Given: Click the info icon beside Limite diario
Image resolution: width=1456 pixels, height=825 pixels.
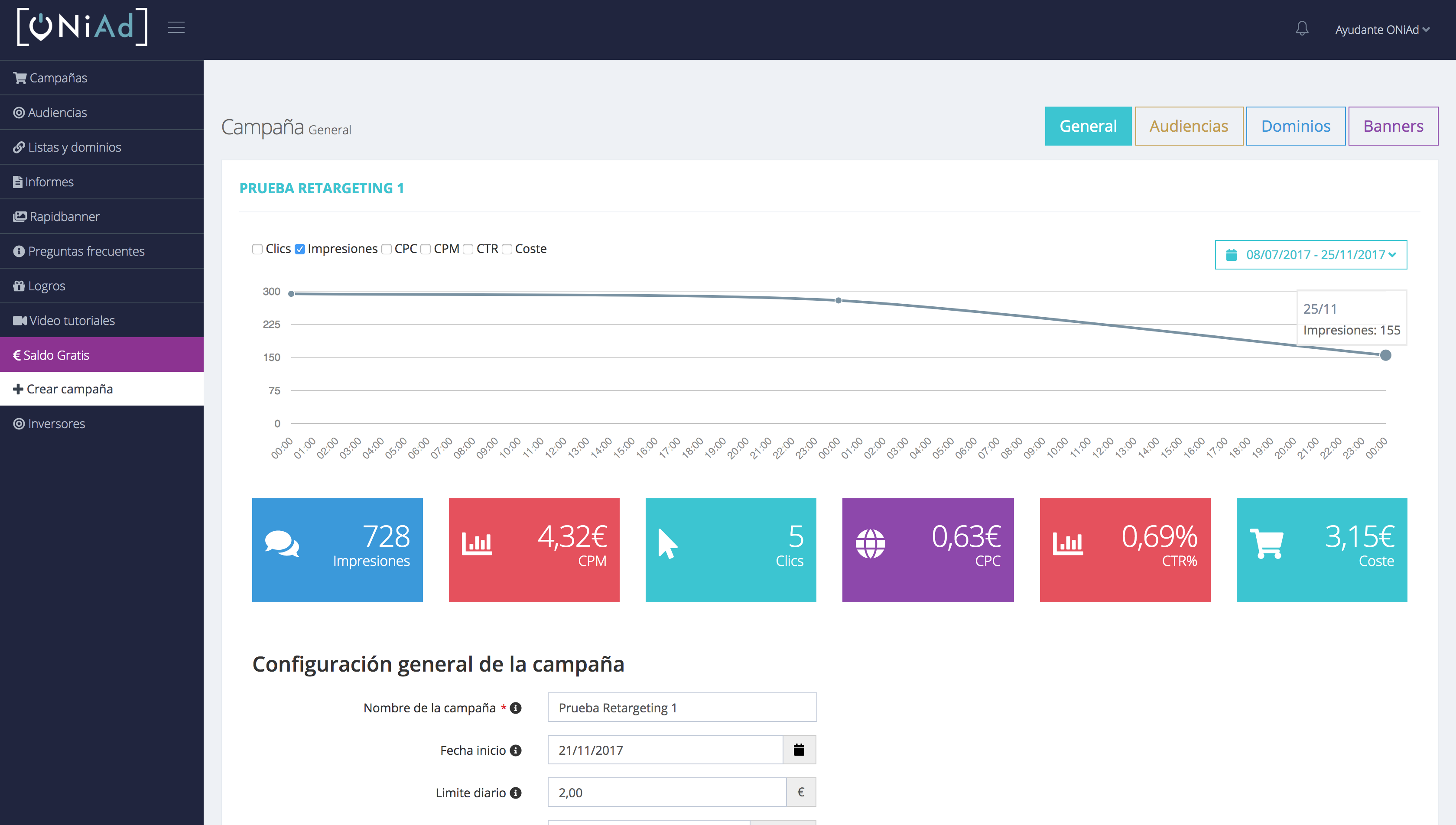Looking at the screenshot, I should pos(516,793).
